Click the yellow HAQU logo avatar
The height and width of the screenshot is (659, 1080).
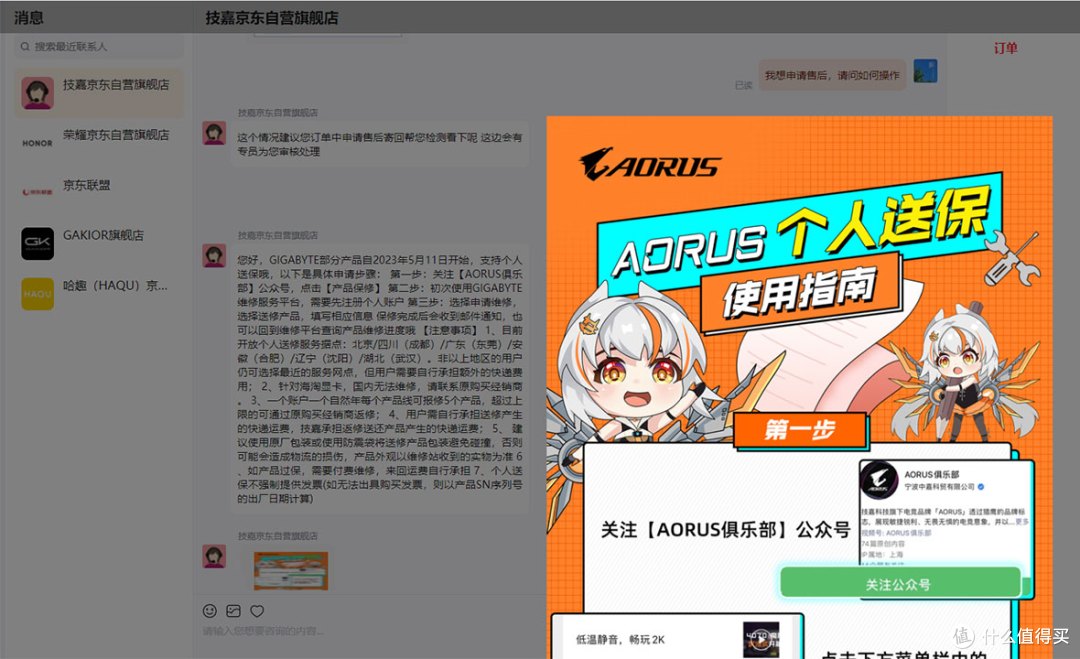click(37, 293)
